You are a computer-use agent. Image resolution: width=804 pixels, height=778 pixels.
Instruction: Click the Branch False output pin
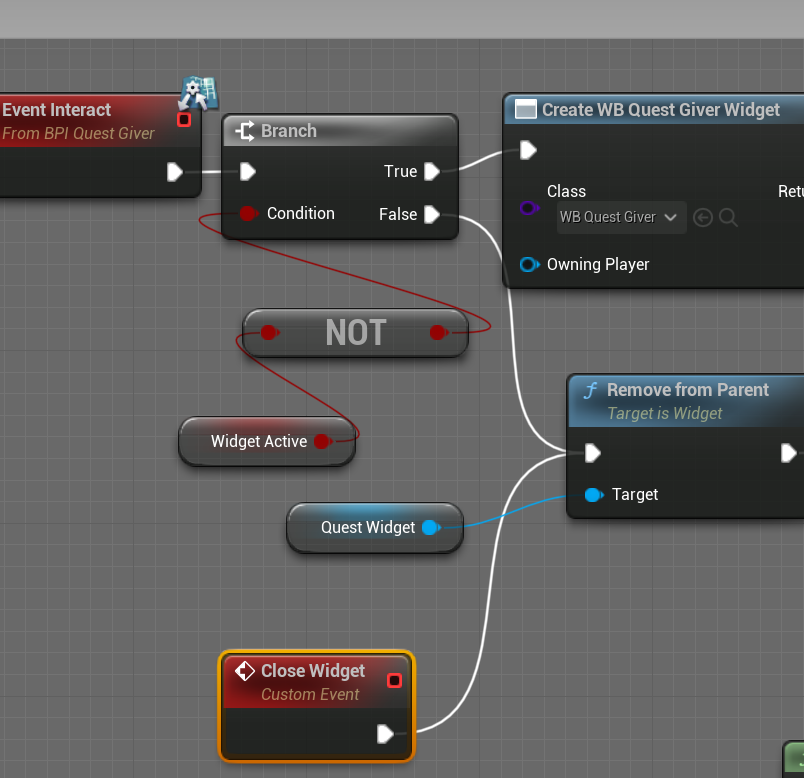pos(432,214)
